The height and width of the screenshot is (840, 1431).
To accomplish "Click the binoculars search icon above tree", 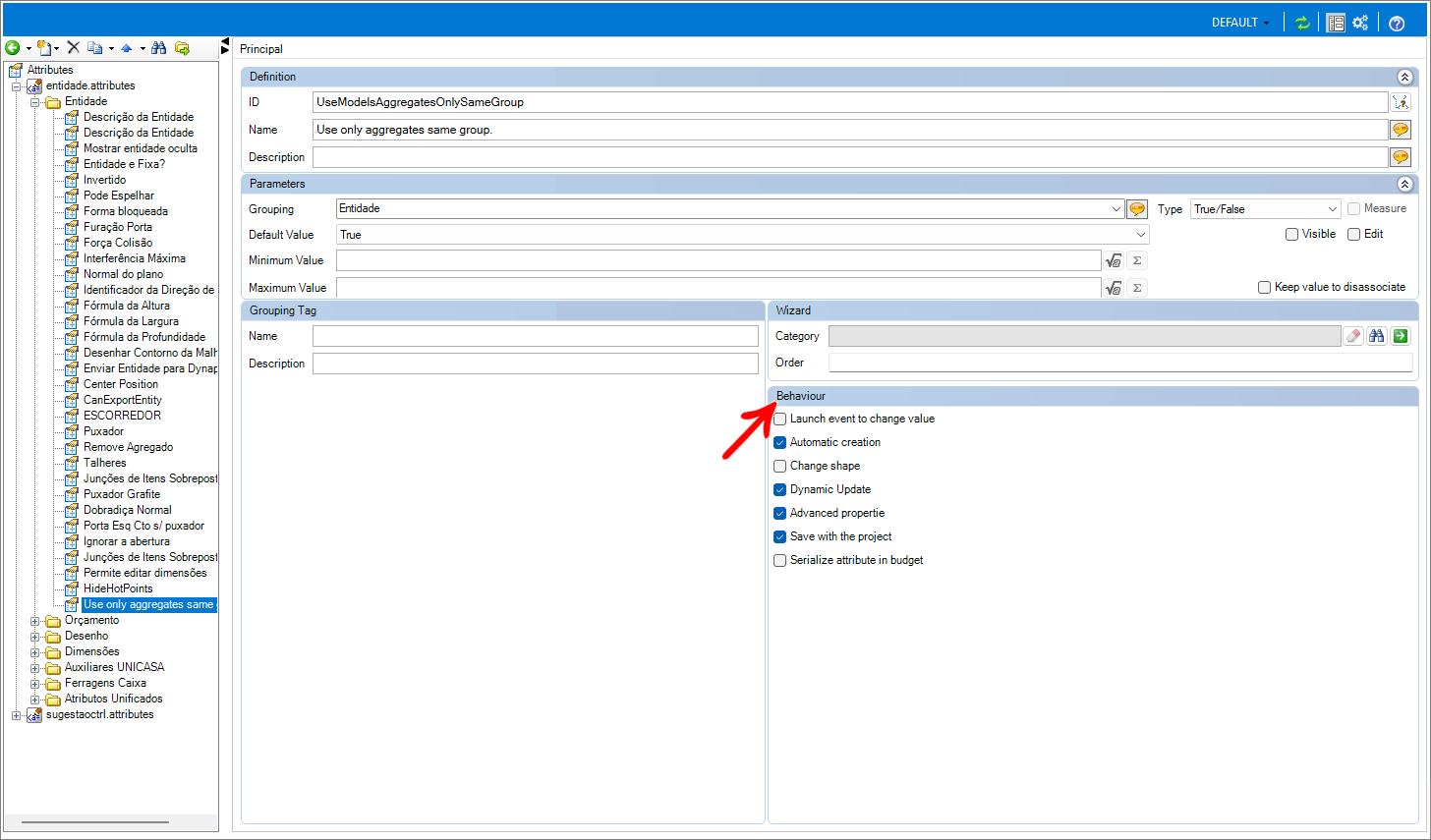I will tap(159, 48).
